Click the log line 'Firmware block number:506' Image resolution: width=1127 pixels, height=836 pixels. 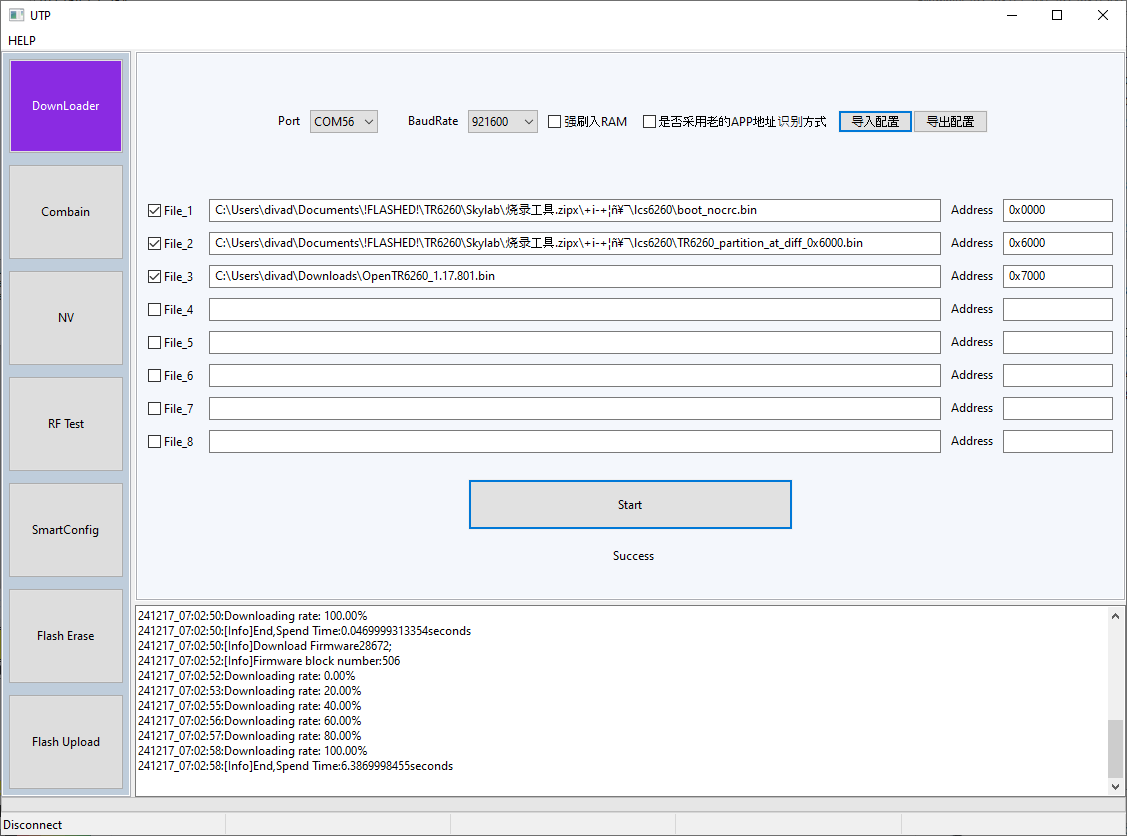[x=269, y=661]
